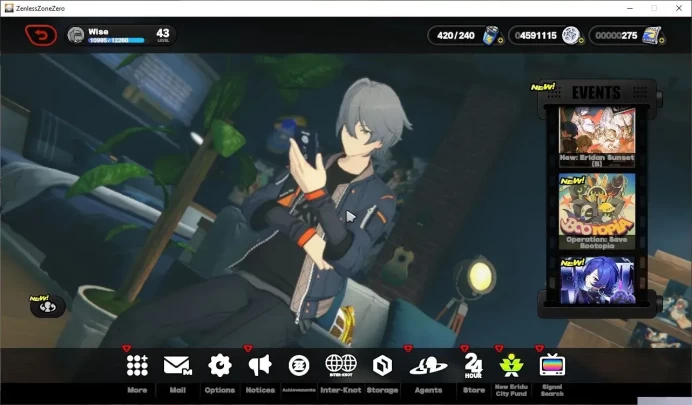Image resolution: width=692 pixels, height=405 pixels.
Task: Click the Achievements label text
Action: click(299, 390)
